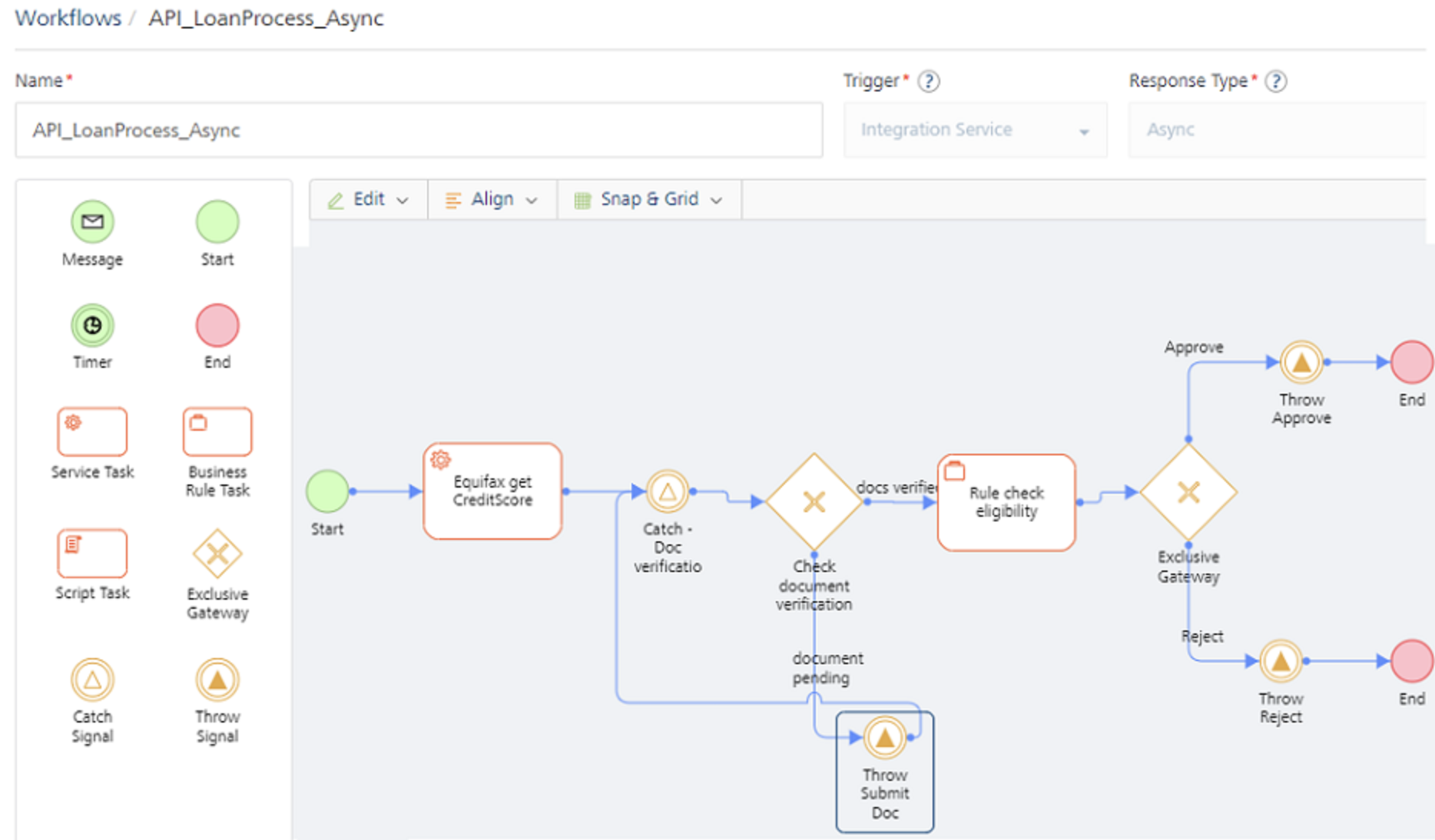Pick the Exclusive Gateway palette icon

pos(217,553)
